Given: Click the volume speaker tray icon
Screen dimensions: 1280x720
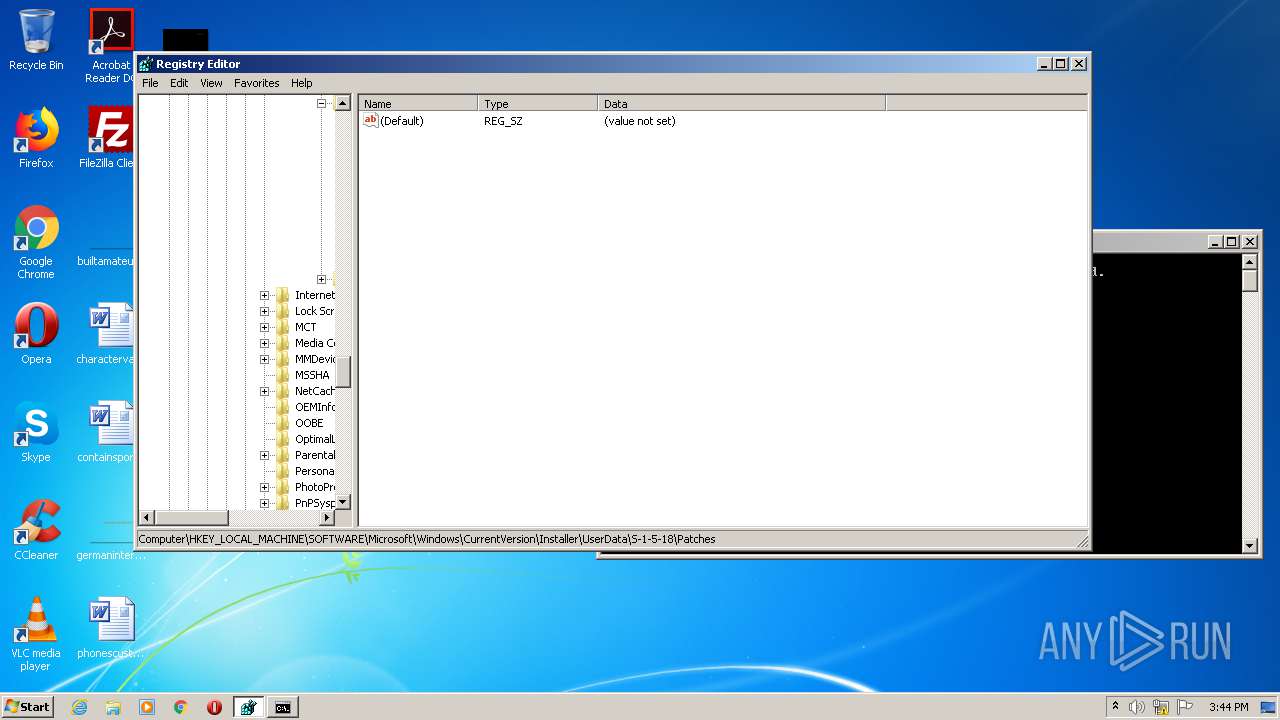Looking at the screenshot, I should [x=1137, y=707].
